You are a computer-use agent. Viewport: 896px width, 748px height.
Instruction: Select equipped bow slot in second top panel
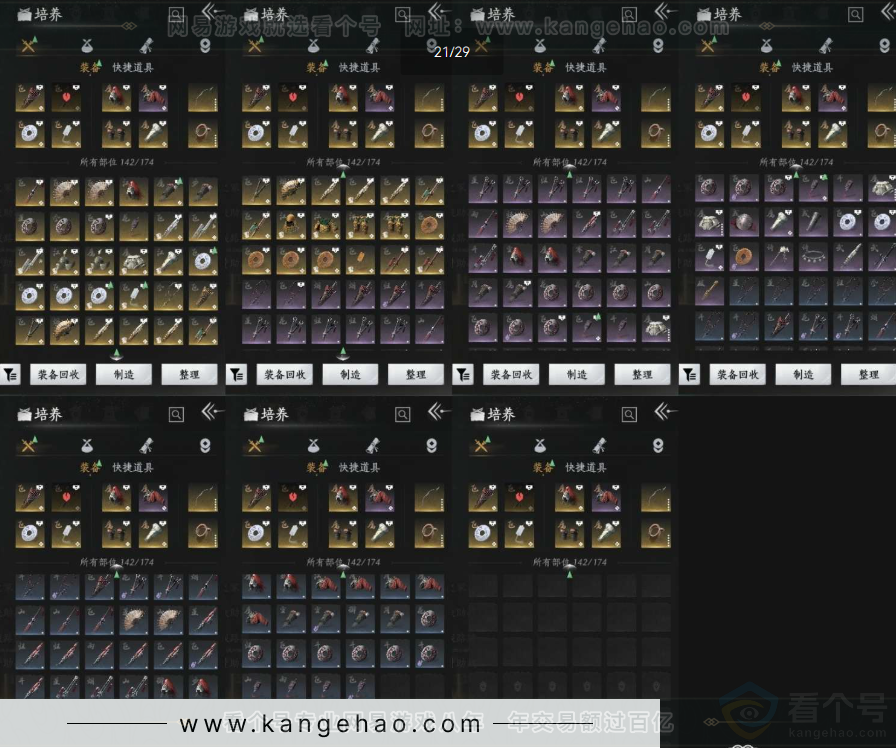click(430, 97)
